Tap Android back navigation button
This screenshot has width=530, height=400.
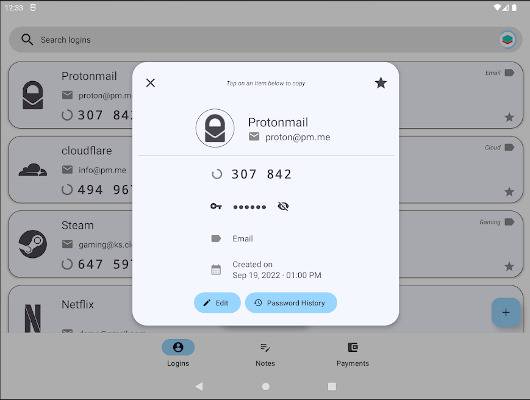199,386
